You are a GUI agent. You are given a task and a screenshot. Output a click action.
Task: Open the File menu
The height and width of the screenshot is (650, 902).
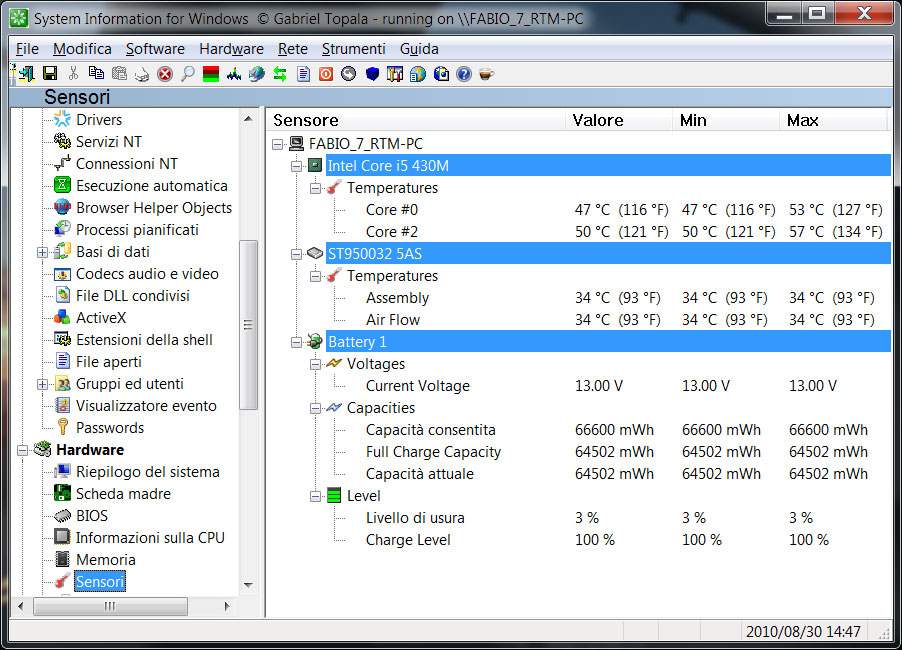click(27, 49)
